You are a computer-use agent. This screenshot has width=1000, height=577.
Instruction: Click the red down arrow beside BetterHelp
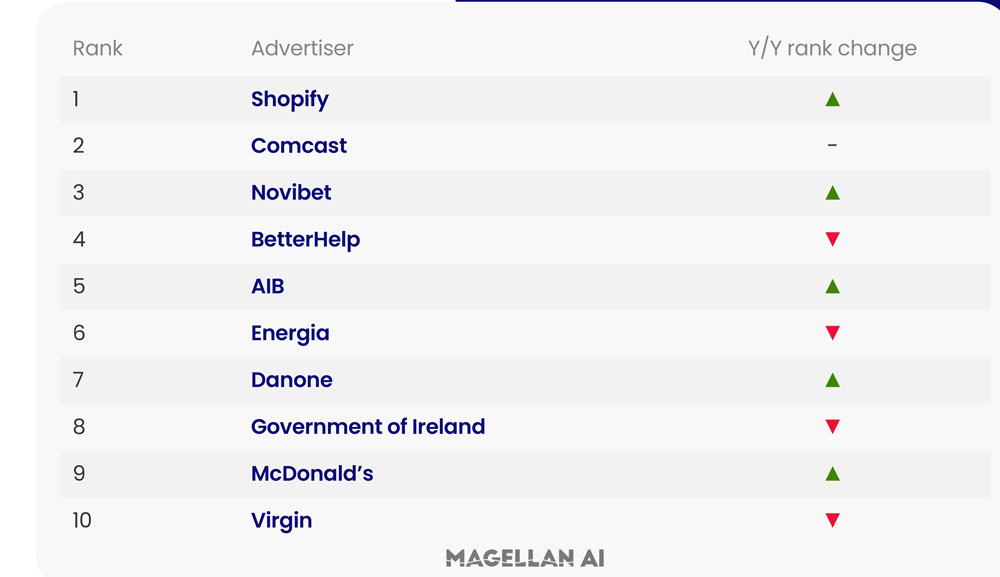(832, 239)
